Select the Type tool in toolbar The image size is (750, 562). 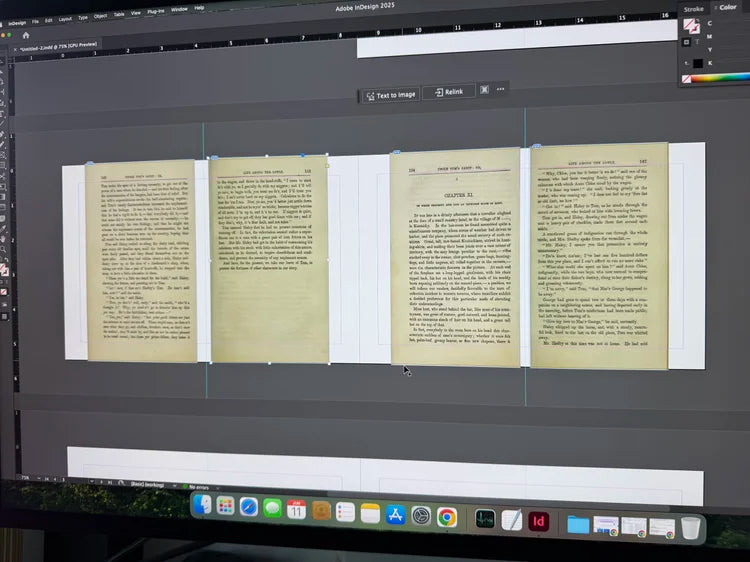pyautogui.click(x=2, y=92)
